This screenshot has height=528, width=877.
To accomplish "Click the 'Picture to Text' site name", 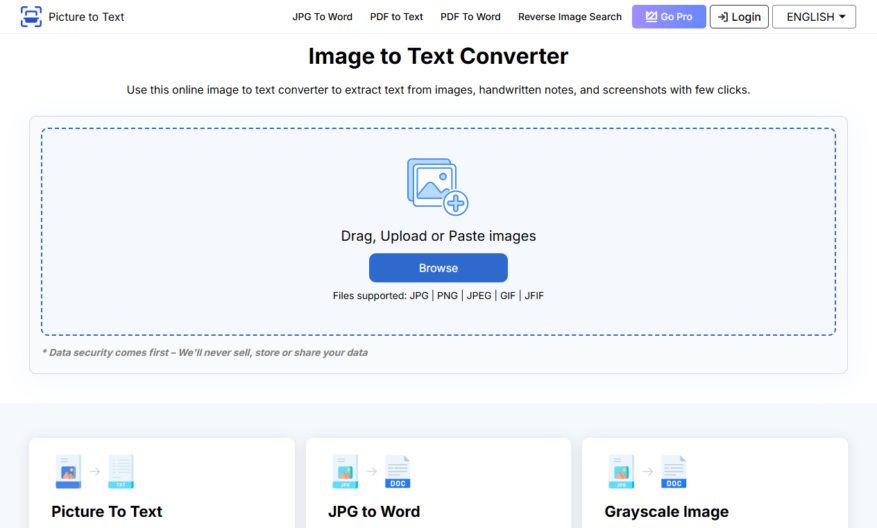I will coord(86,17).
